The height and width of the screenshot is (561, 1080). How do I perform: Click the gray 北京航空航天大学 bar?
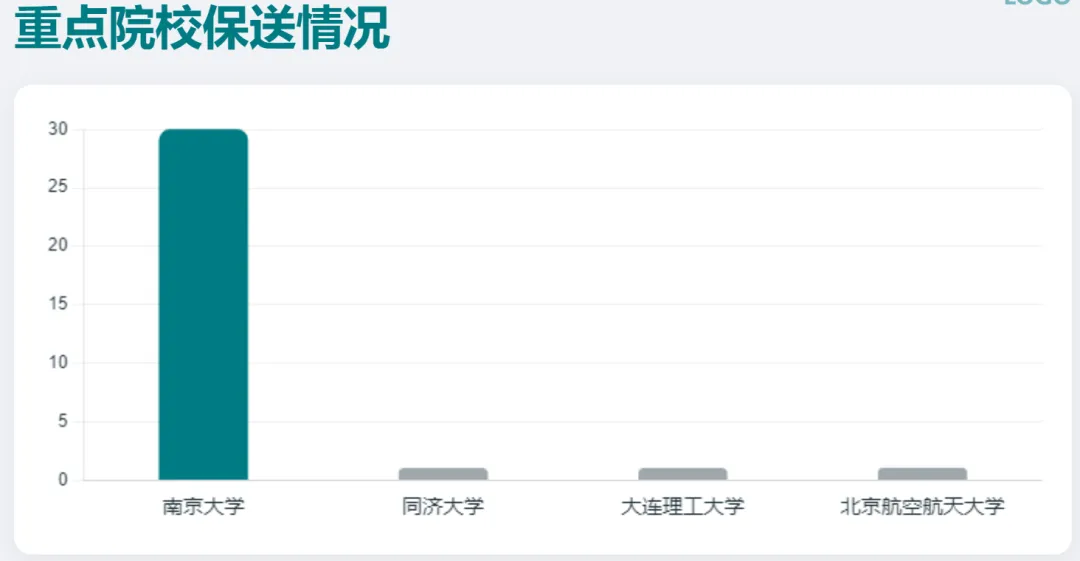click(x=922, y=473)
